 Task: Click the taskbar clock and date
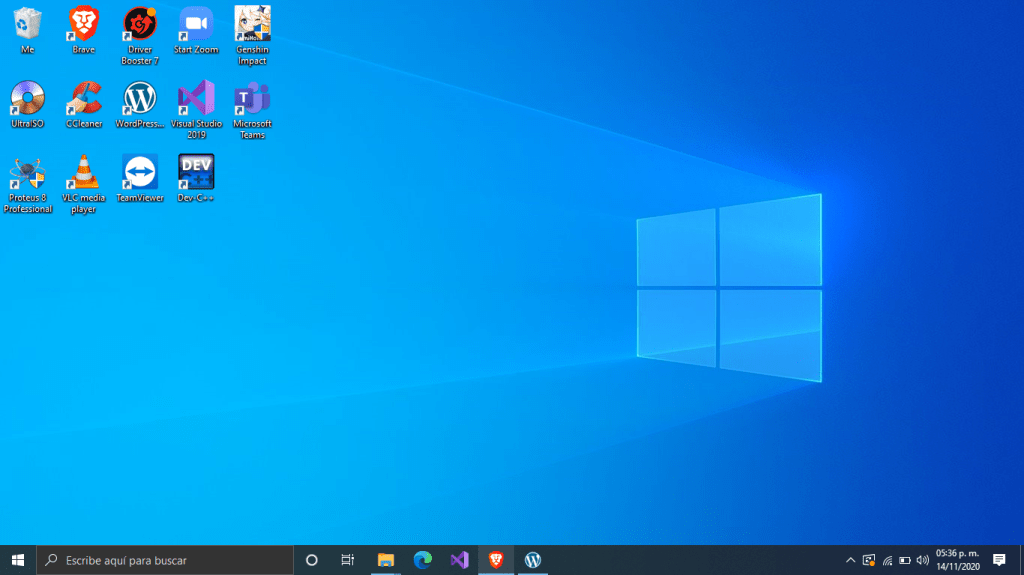click(958, 560)
